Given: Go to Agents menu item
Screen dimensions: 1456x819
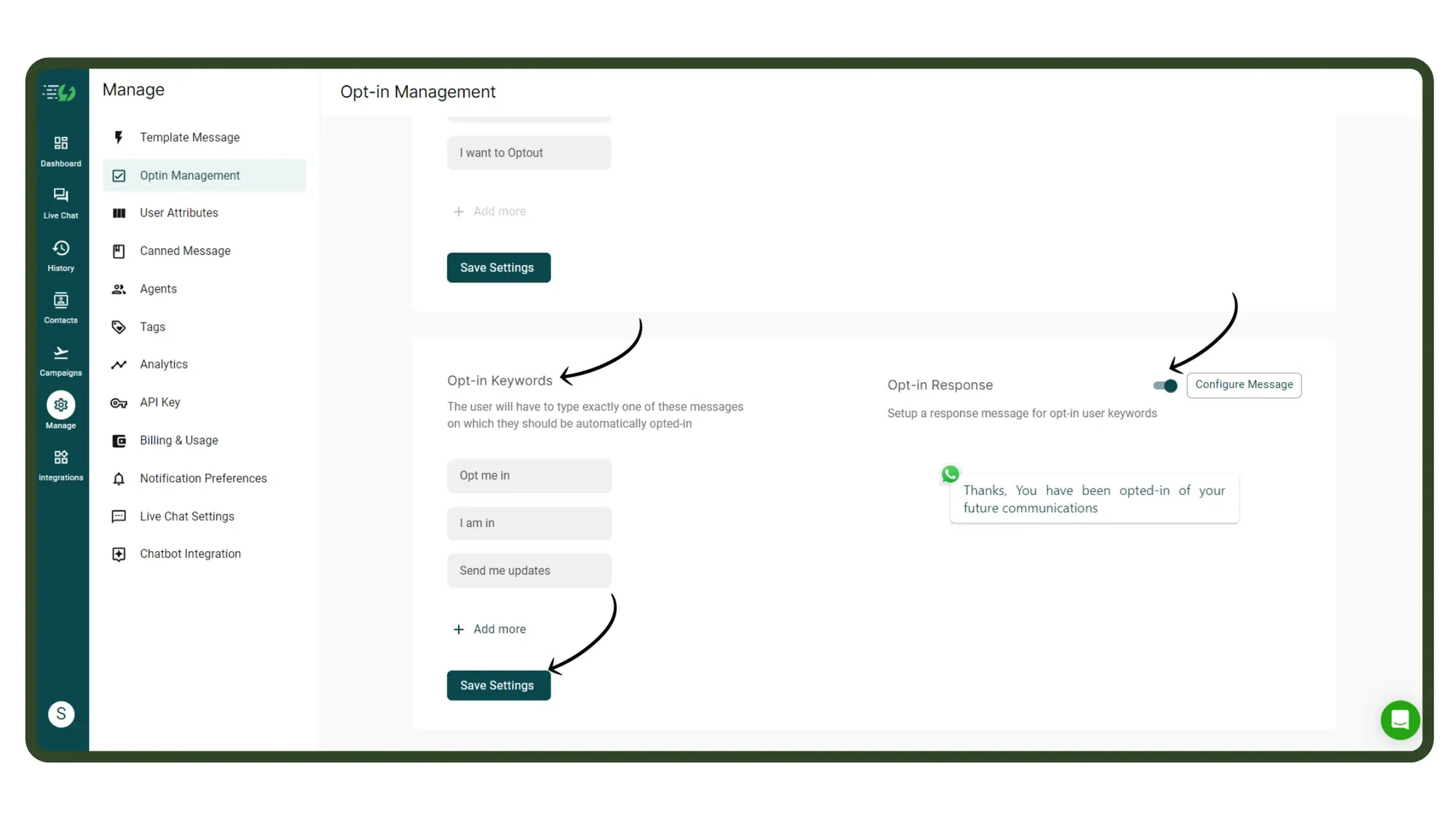Looking at the screenshot, I should 205,289.
